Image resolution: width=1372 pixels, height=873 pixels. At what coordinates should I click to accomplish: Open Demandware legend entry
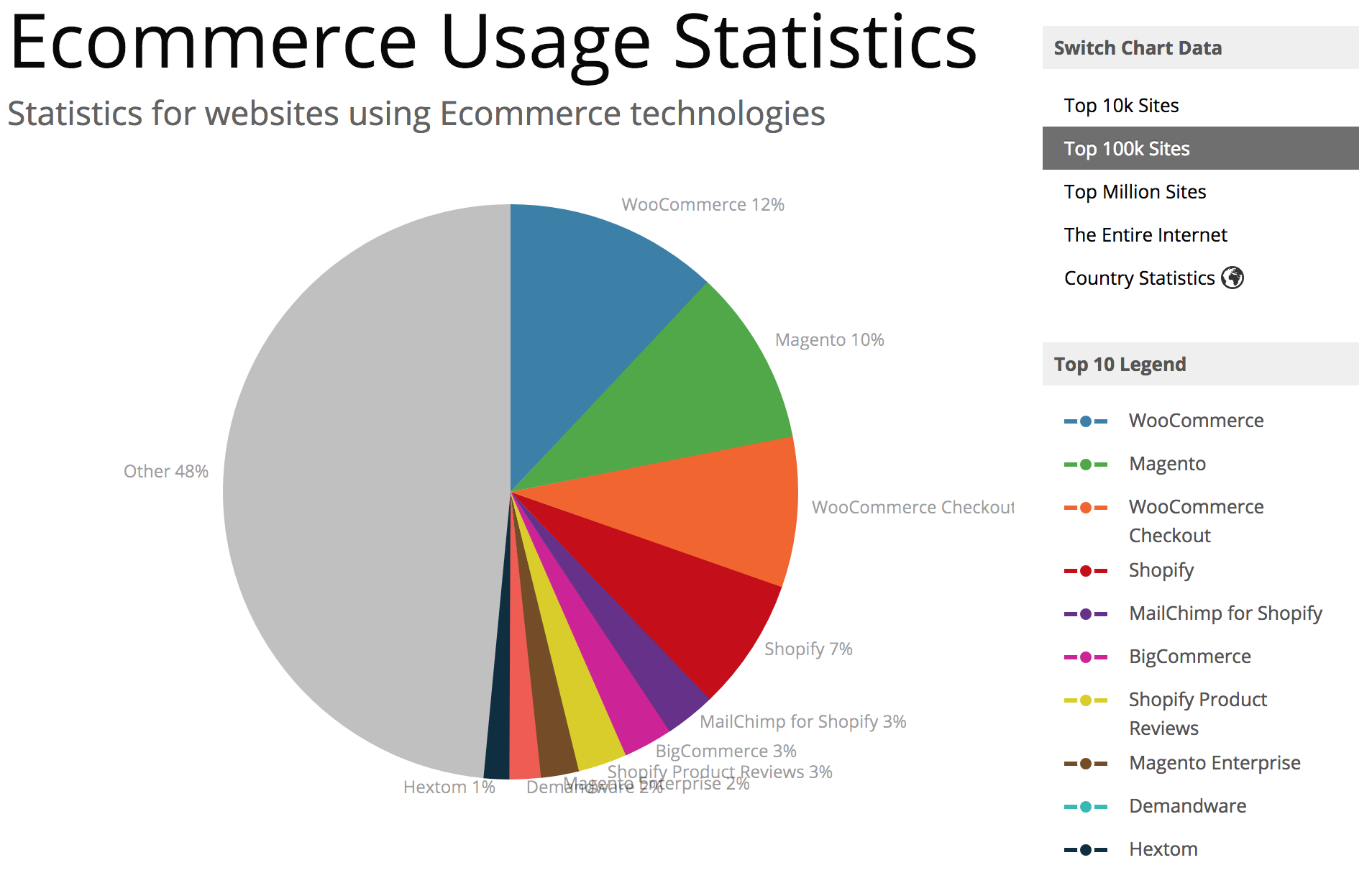[x=1187, y=806]
